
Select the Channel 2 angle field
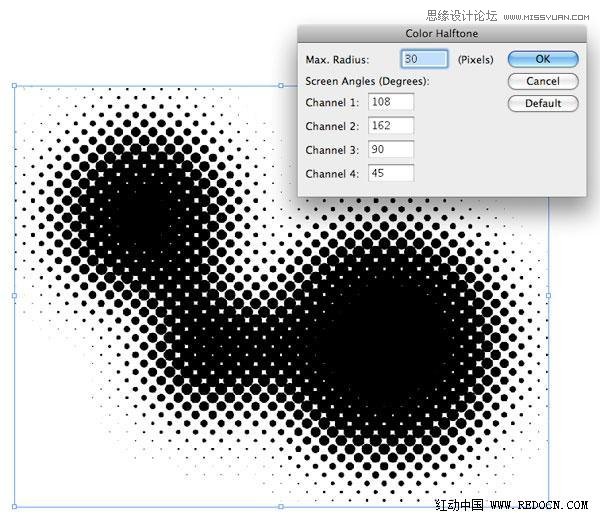click(x=391, y=126)
